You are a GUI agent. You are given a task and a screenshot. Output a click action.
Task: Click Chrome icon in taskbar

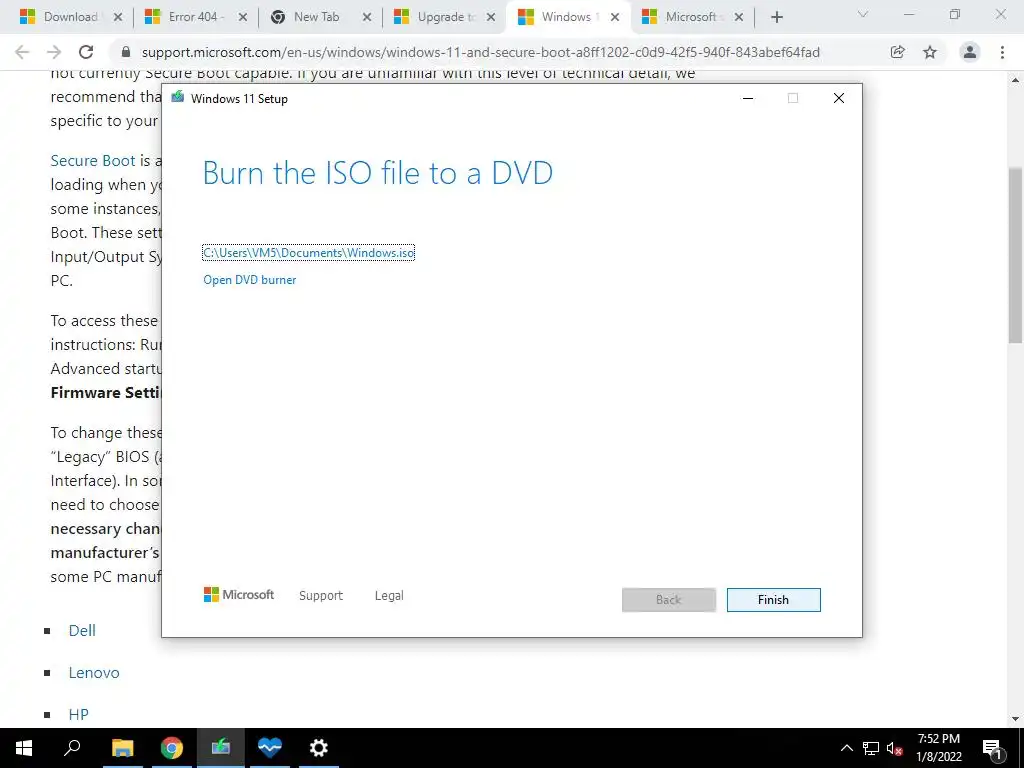coord(172,748)
